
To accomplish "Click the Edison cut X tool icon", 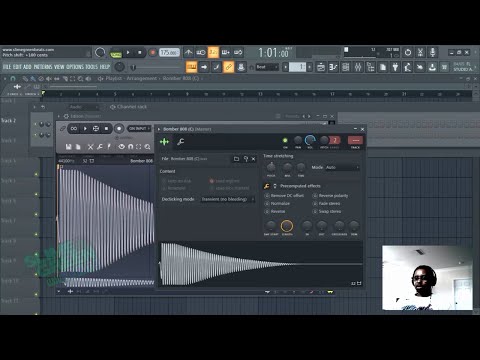I will 90,147.
